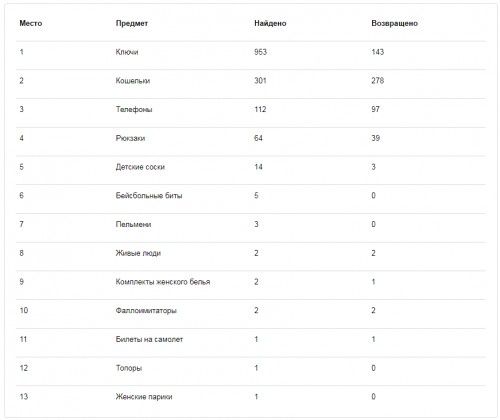Click the found value 953
Image resolution: width=500 pixels, height=420 pixels.
(260, 52)
